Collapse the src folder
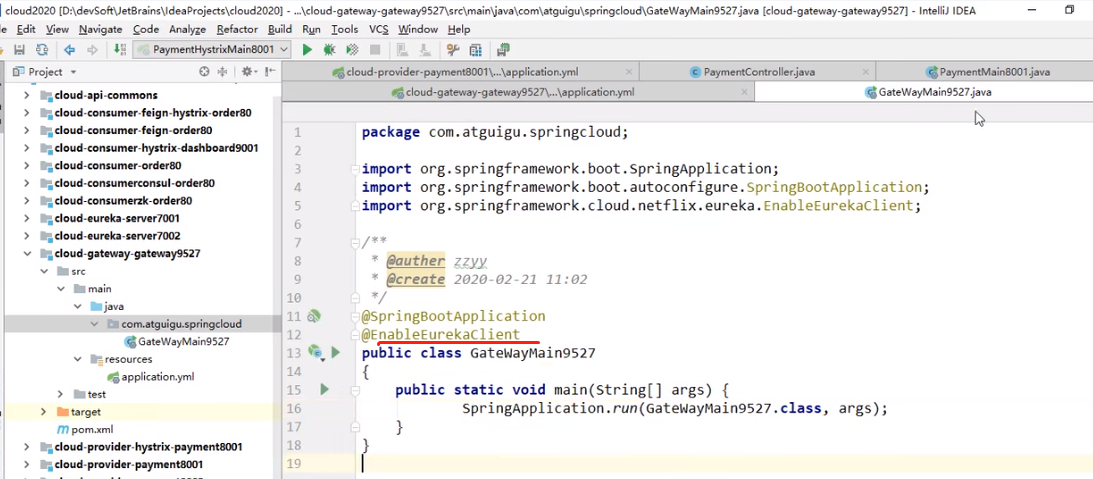The image size is (1093, 479). 43,271
